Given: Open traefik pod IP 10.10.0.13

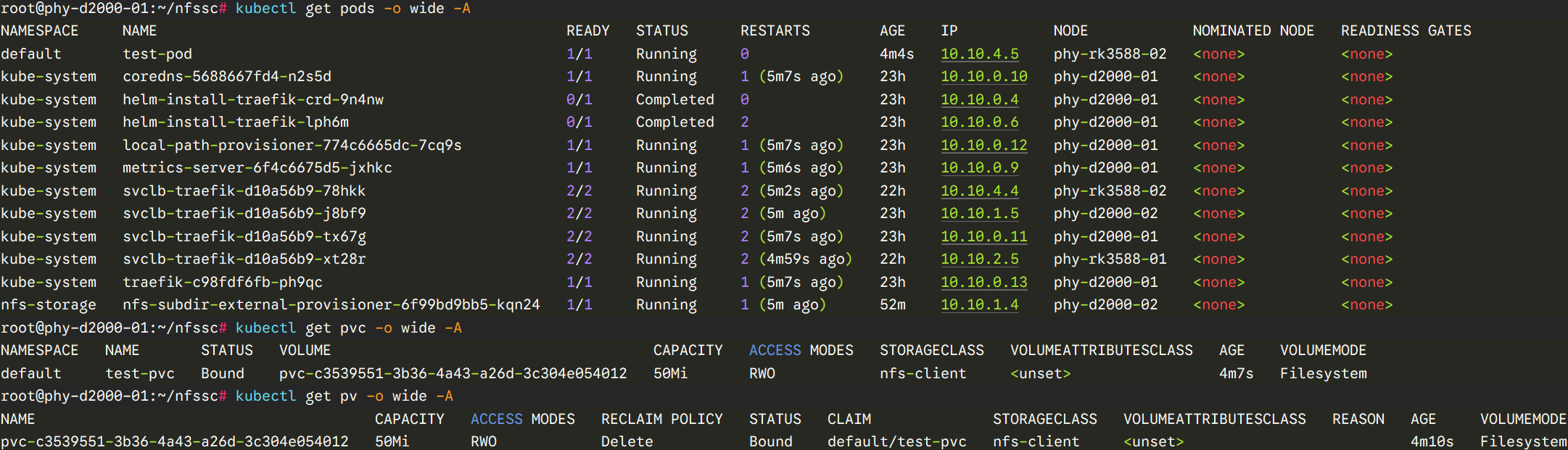Looking at the screenshot, I should click(x=983, y=282).
